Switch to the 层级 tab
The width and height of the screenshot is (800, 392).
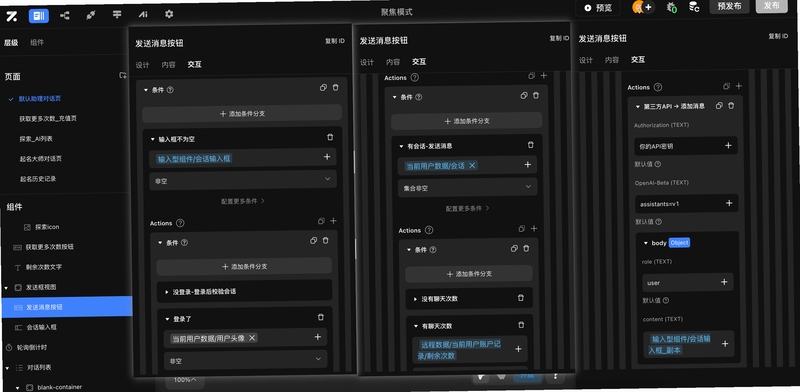11,43
